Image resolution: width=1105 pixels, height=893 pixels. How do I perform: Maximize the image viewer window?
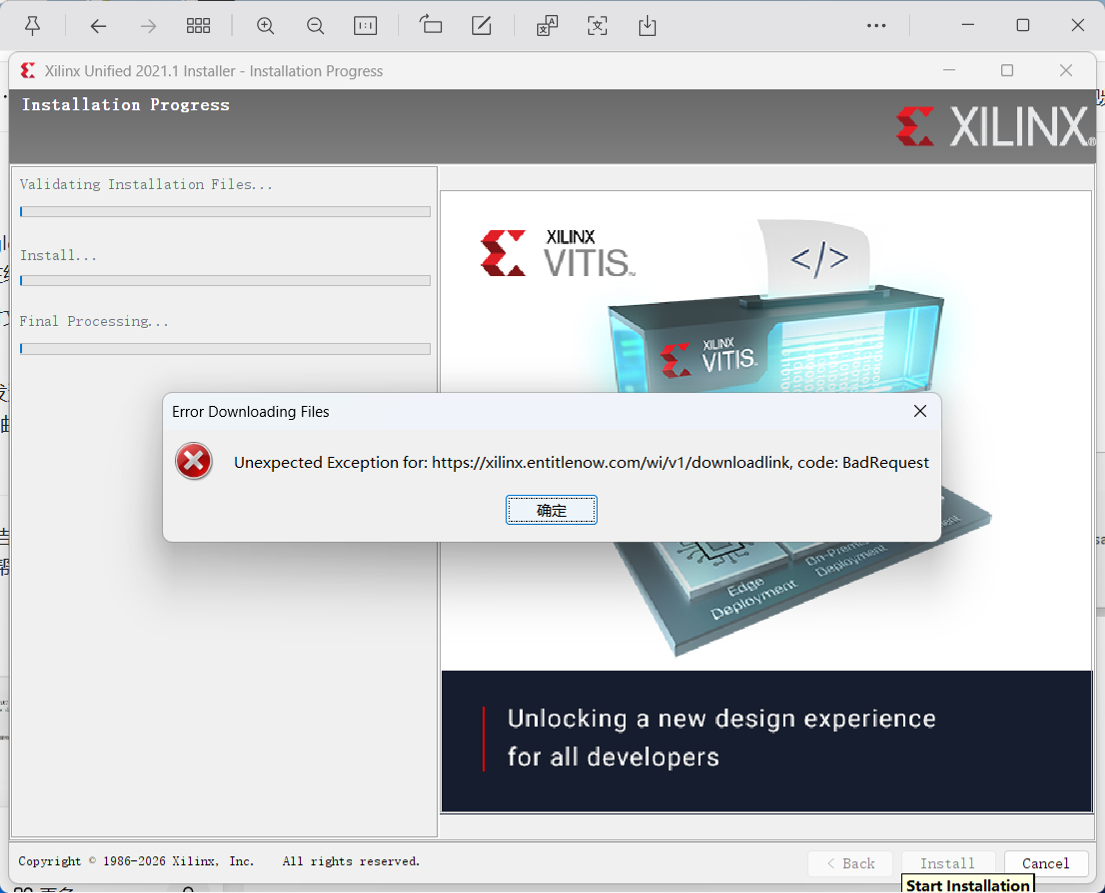point(1023,25)
